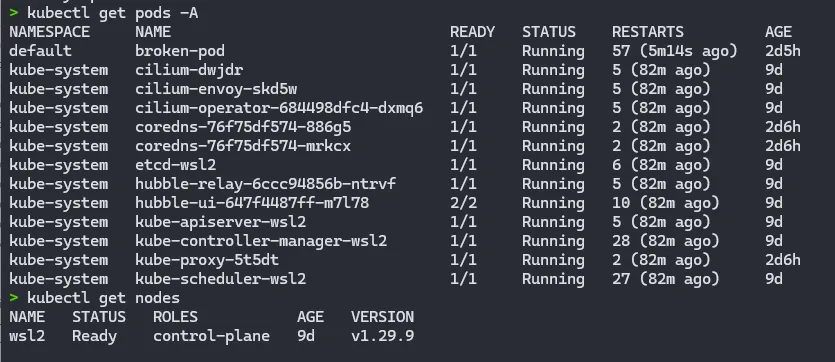The width and height of the screenshot is (835, 362).
Task: Select cilium-operator-684498dfc4-dxmq6 pod name
Action: click(x=279, y=108)
